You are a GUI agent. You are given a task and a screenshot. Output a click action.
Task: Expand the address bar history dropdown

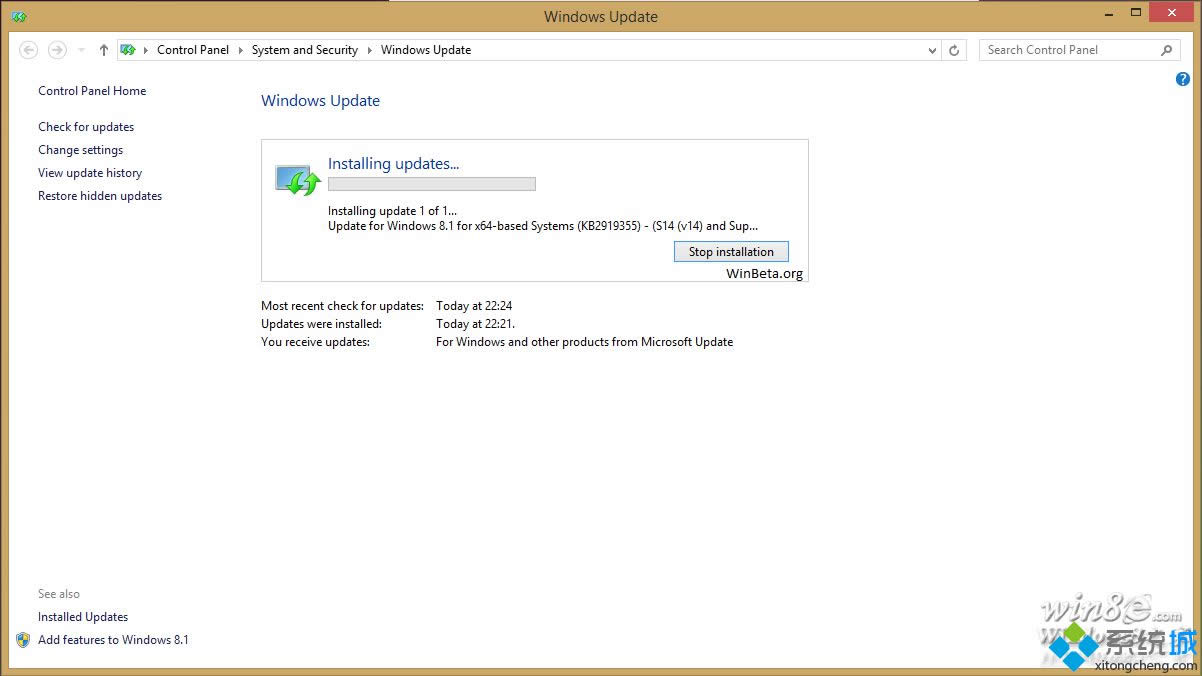(x=932, y=50)
